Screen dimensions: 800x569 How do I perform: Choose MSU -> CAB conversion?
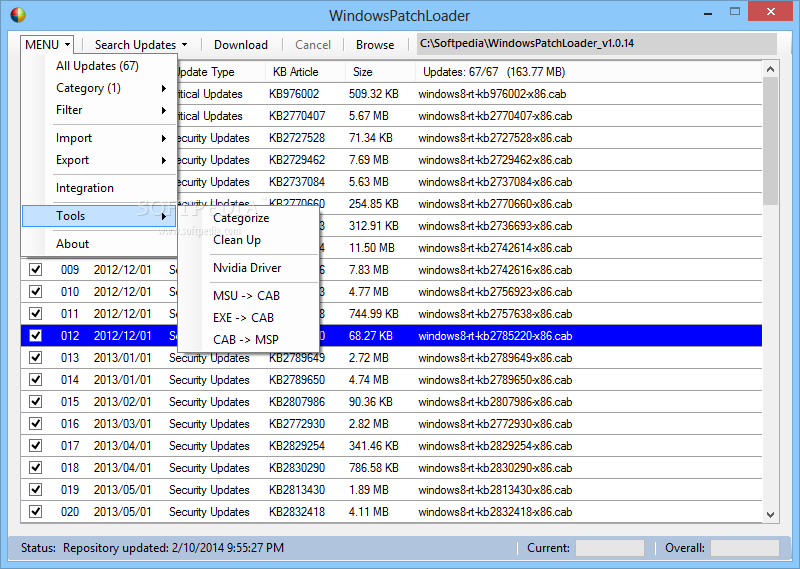tap(246, 296)
